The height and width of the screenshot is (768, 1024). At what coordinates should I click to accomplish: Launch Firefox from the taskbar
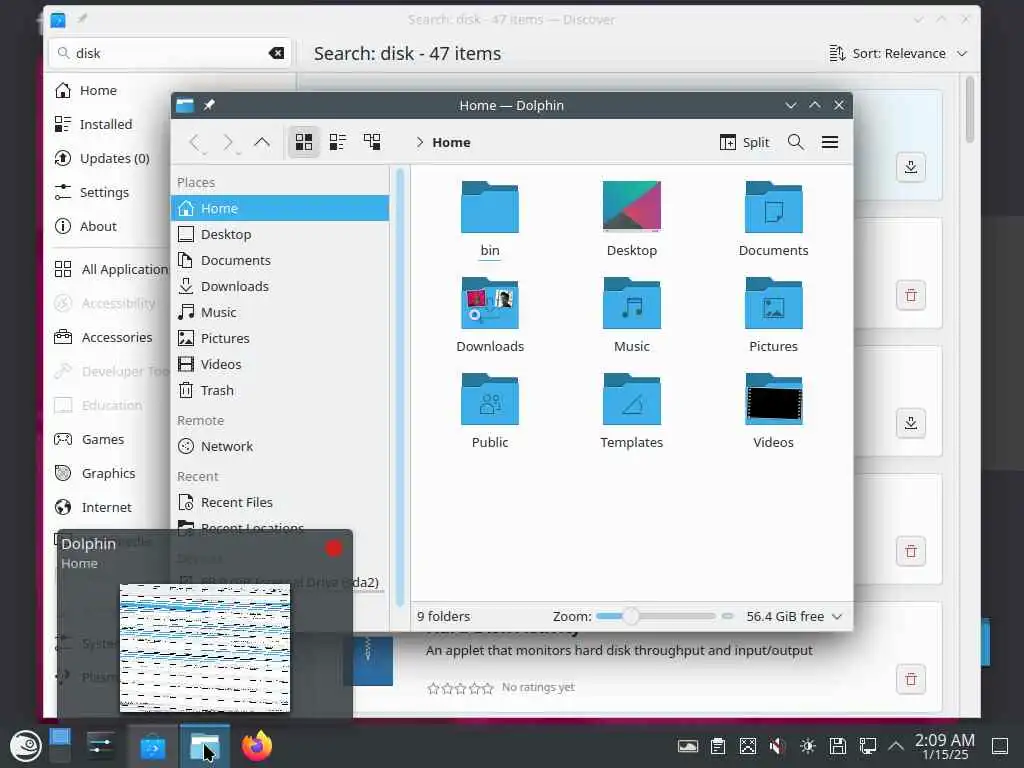pos(257,746)
